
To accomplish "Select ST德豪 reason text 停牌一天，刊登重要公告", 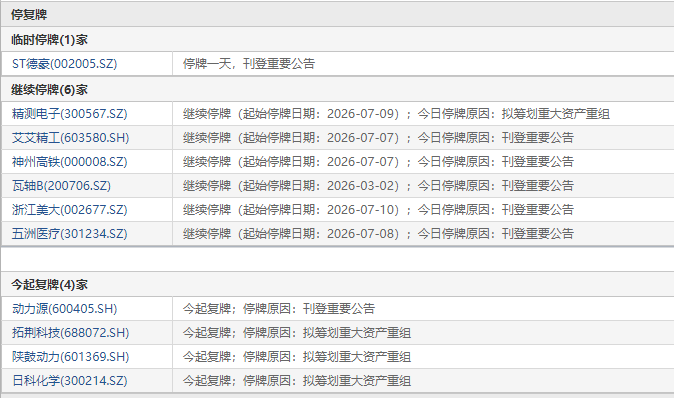I will click(x=249, y=64).
